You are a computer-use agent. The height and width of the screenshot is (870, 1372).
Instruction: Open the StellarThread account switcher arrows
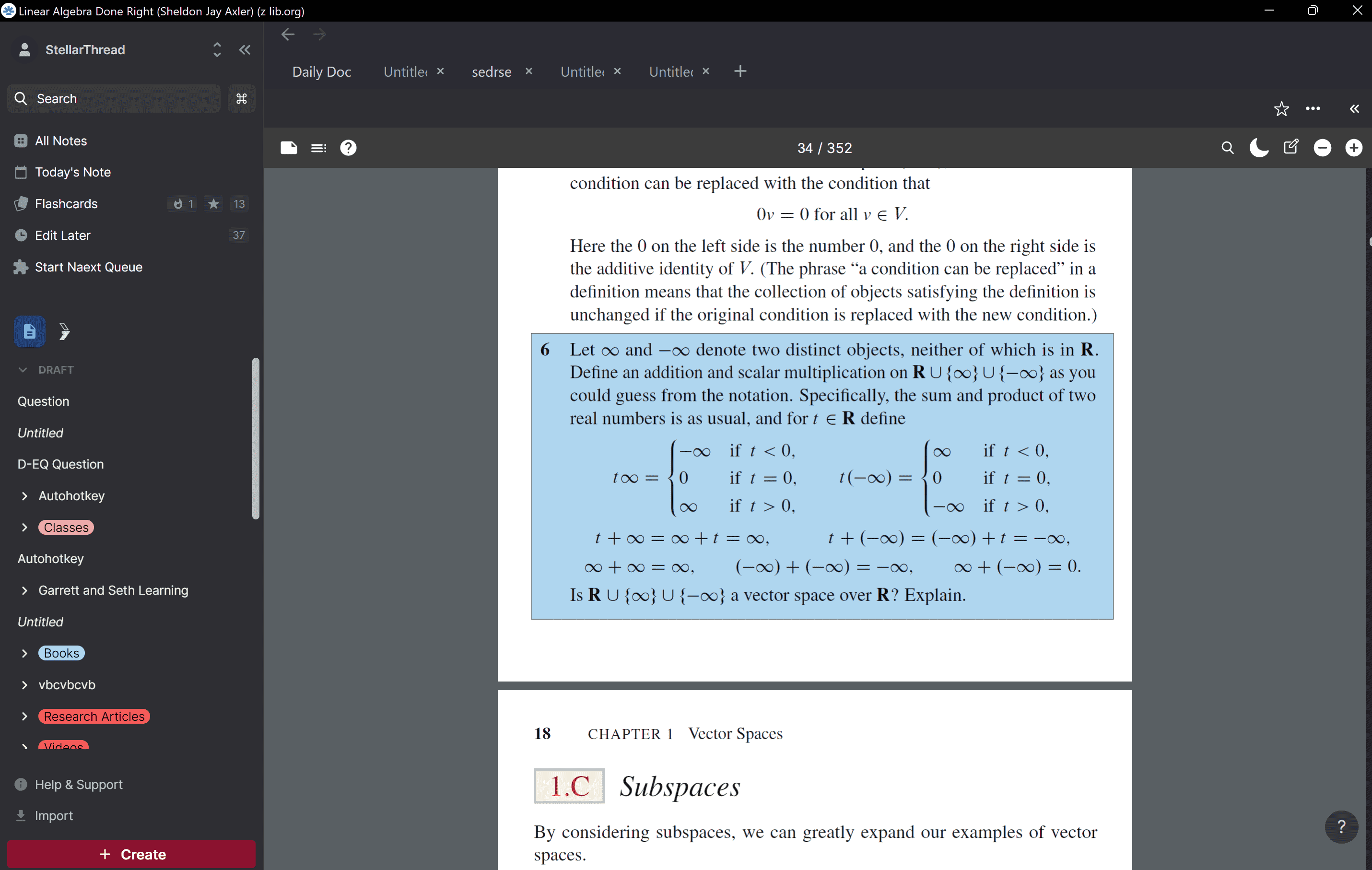[x=216, y=50]
